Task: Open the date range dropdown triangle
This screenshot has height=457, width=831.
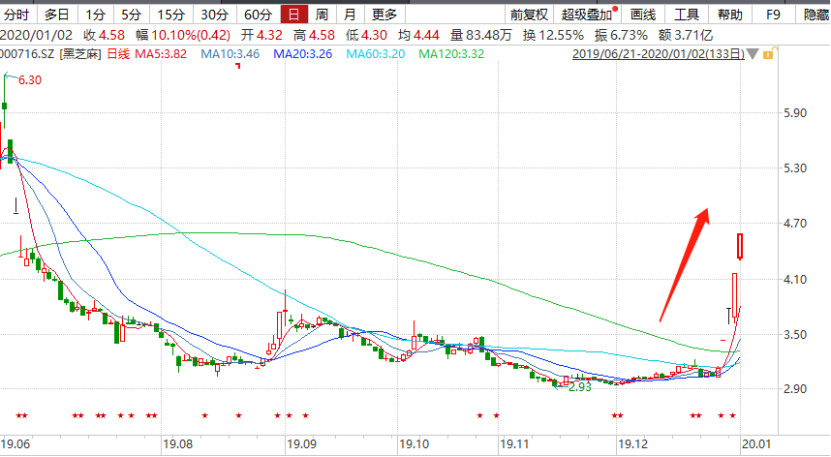Action: coord(753,54)
